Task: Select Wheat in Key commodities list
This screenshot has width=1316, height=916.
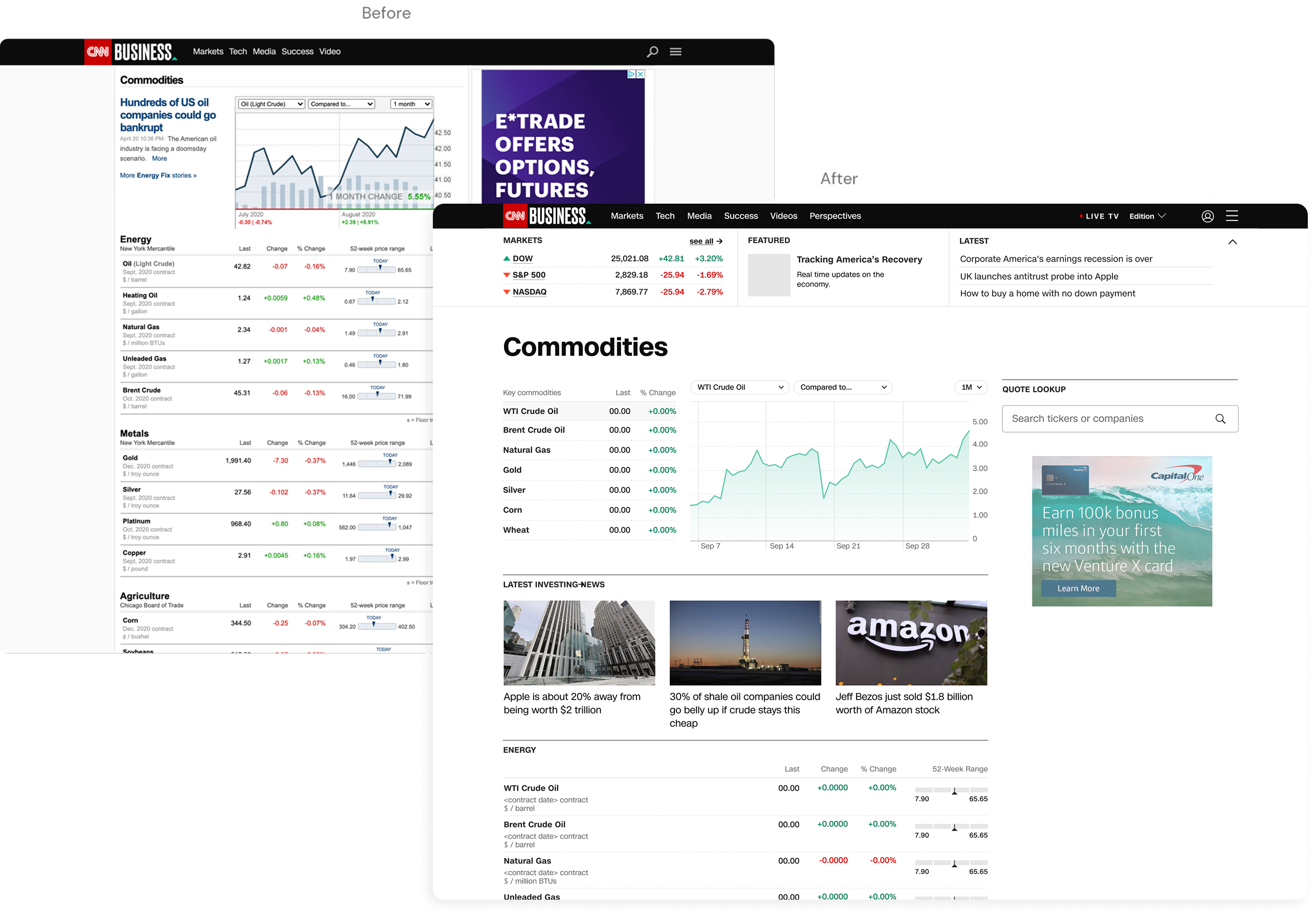Action: click(589, 531)
